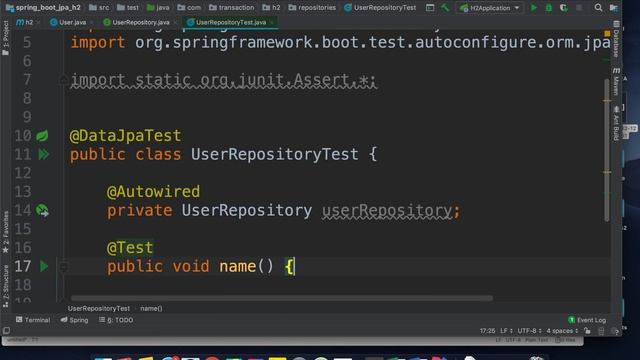Click the memory indicator icon in status bar
The height and width of the screenshot is (360, 640).
coord(601,331)
